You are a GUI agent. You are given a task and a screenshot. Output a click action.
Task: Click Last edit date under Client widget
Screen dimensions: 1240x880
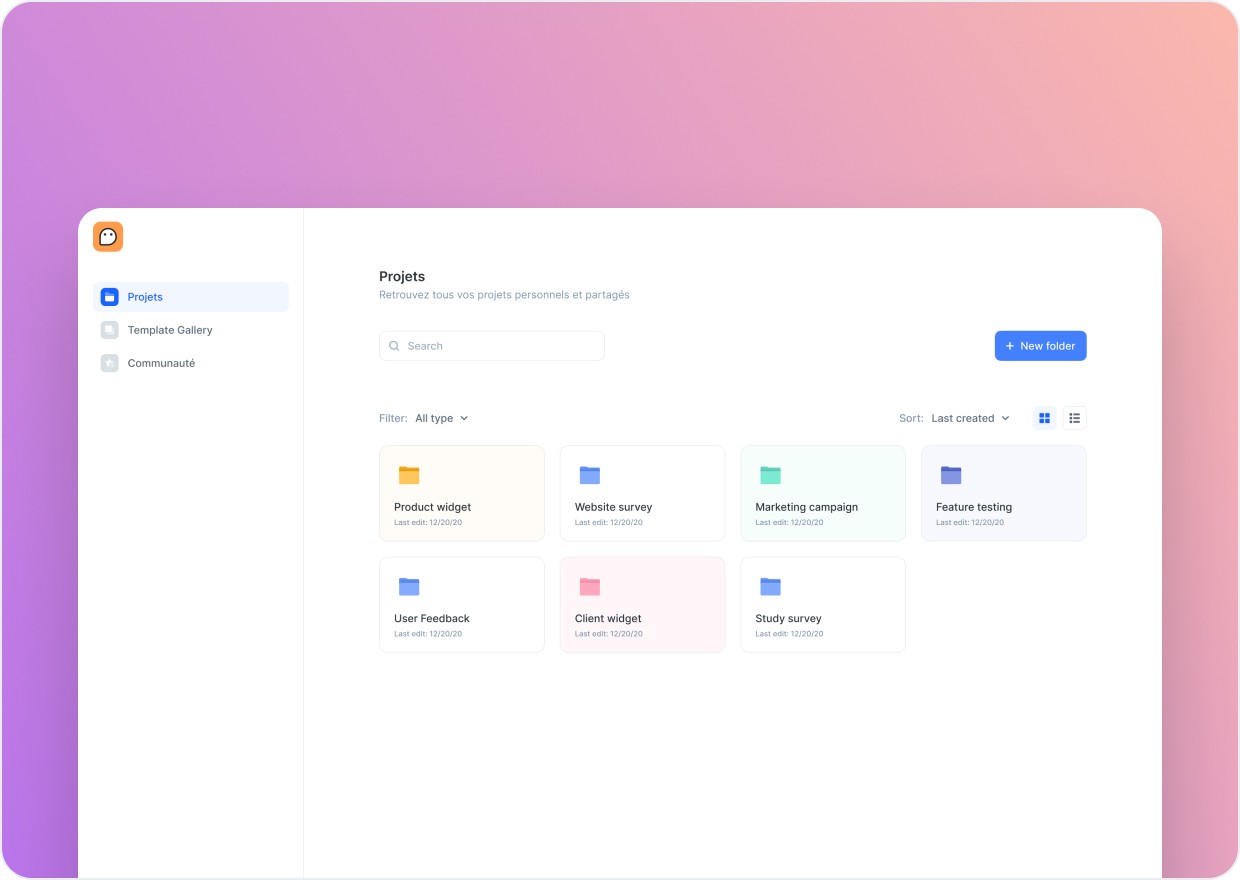[x=609, y=634]
